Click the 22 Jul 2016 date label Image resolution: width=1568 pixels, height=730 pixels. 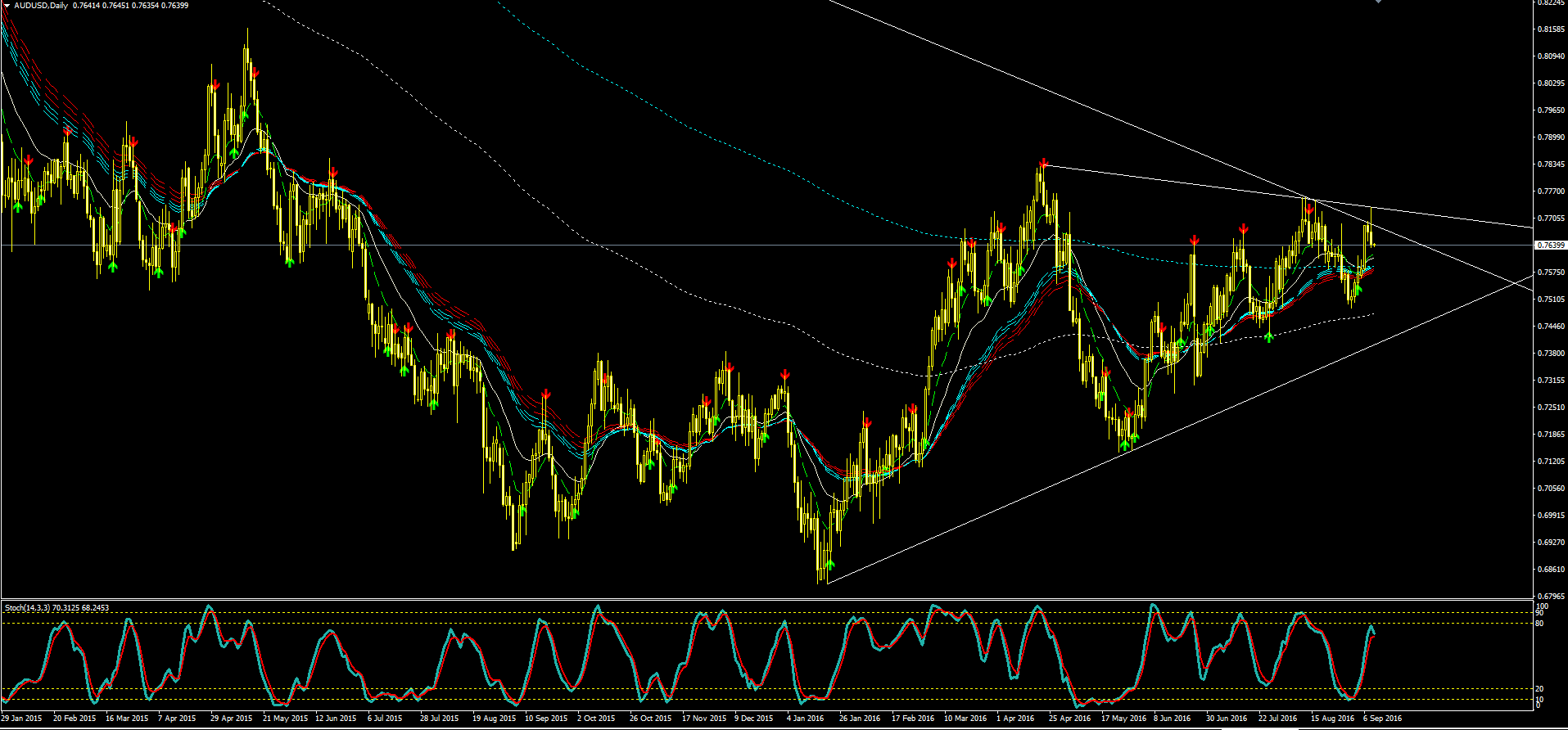tap(1278, 719)
